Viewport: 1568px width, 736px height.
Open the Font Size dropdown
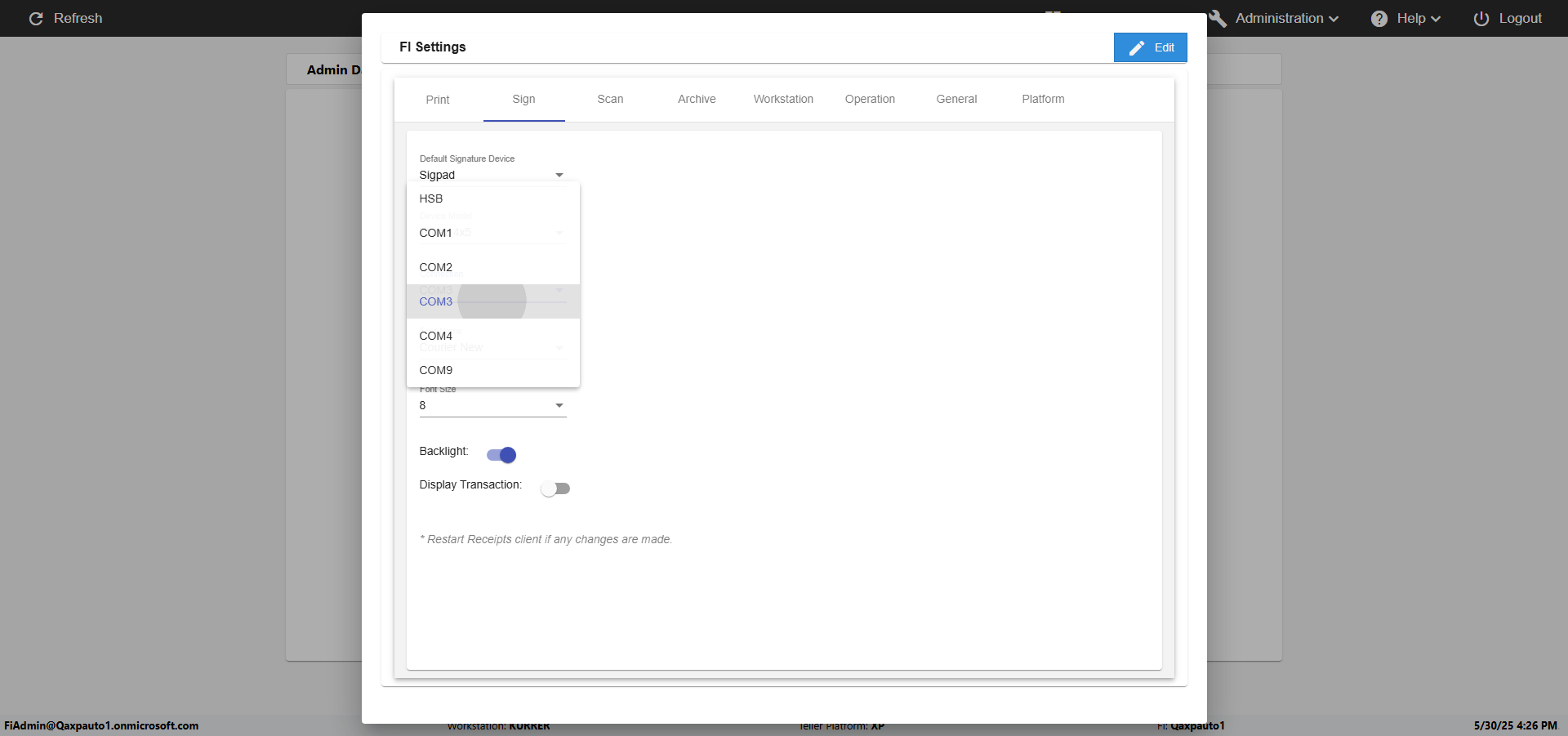pos(492,405)
